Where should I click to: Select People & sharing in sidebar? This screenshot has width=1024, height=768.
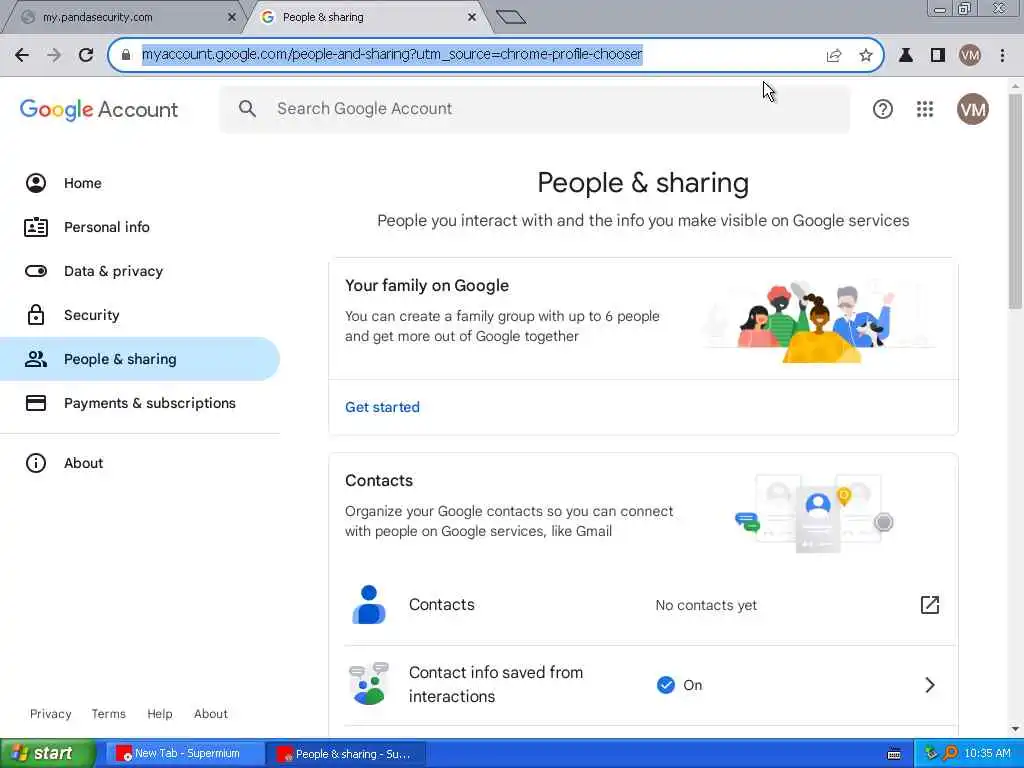click(140, 359)
